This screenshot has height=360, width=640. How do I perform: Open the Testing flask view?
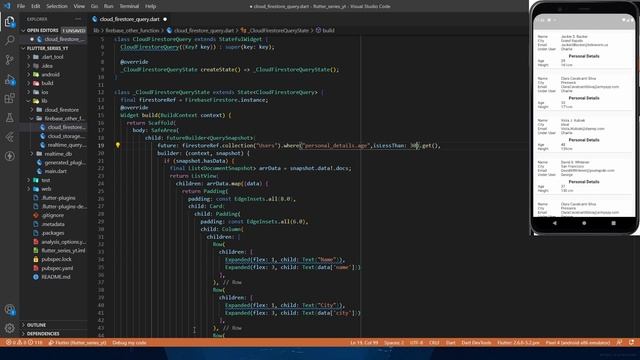pos(9,118)
